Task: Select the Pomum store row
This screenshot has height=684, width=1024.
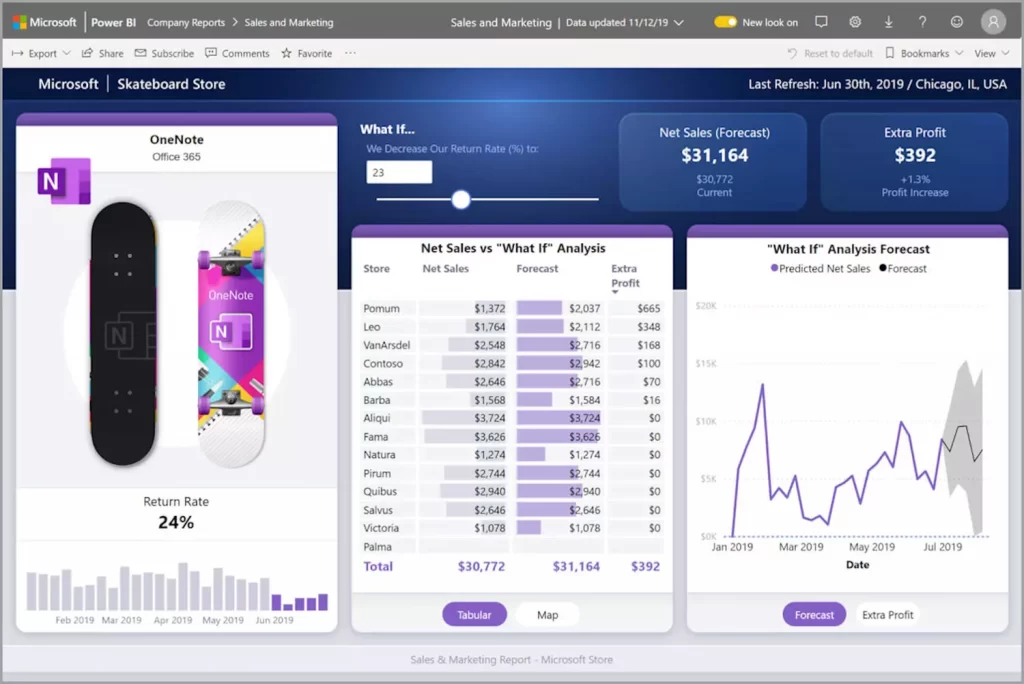Action: point(512,308)
